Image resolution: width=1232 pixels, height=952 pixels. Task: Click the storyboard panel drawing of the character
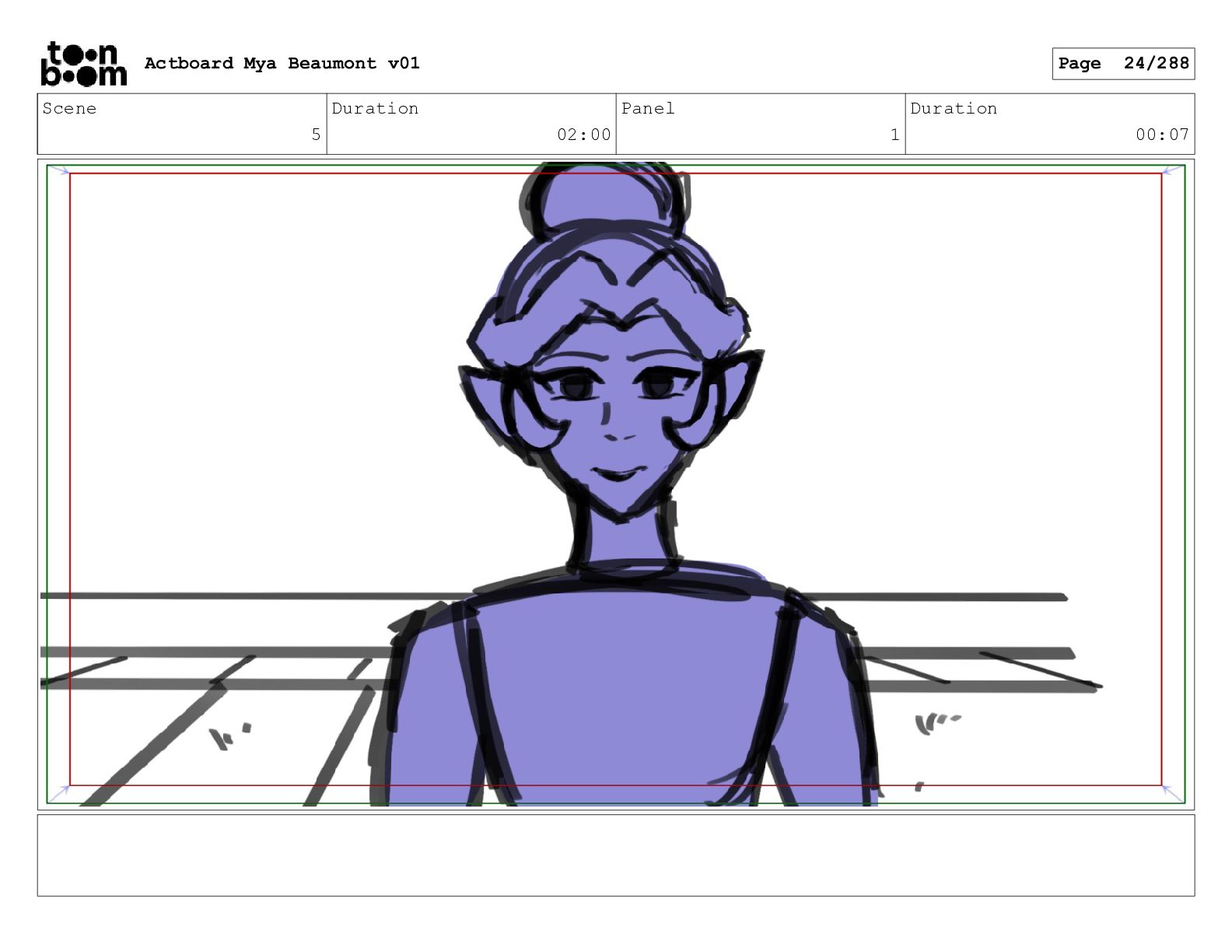click(616, 485)
